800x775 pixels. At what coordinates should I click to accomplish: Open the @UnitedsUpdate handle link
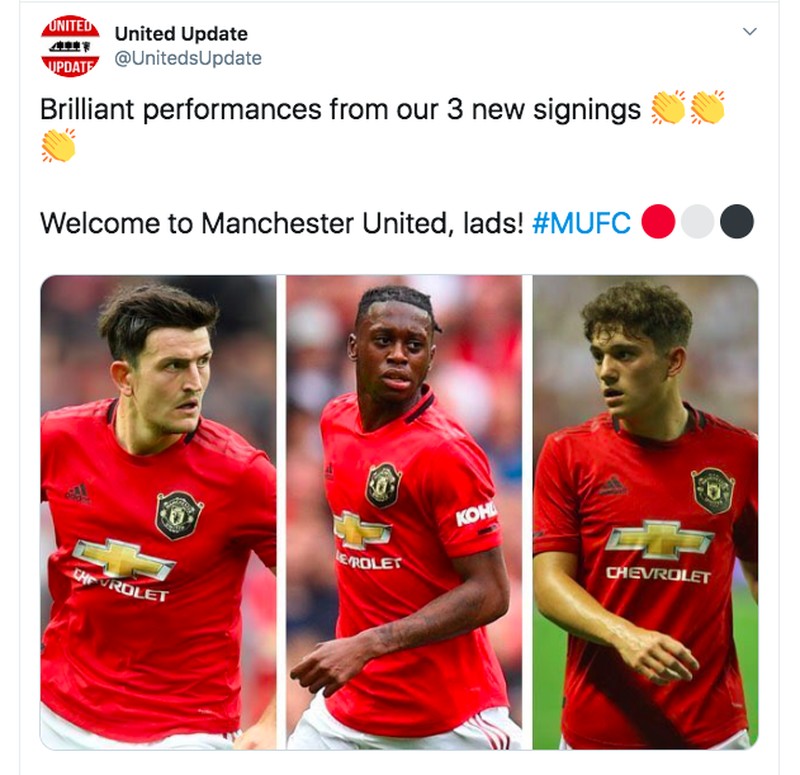coord(188,58)
